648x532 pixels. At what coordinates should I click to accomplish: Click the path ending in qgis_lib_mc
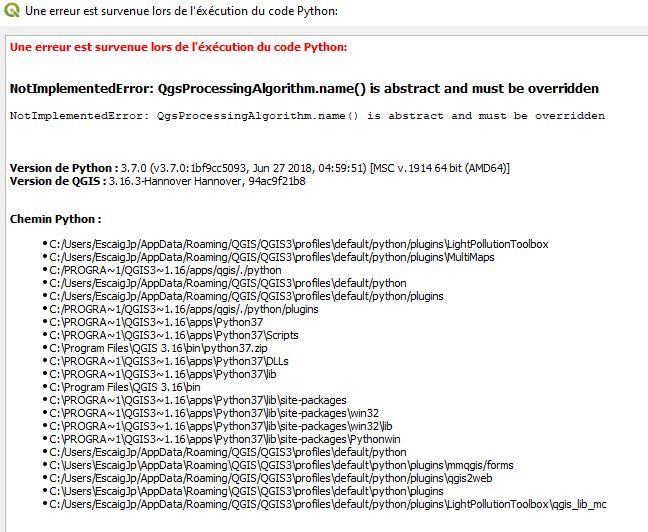[328, 504]
